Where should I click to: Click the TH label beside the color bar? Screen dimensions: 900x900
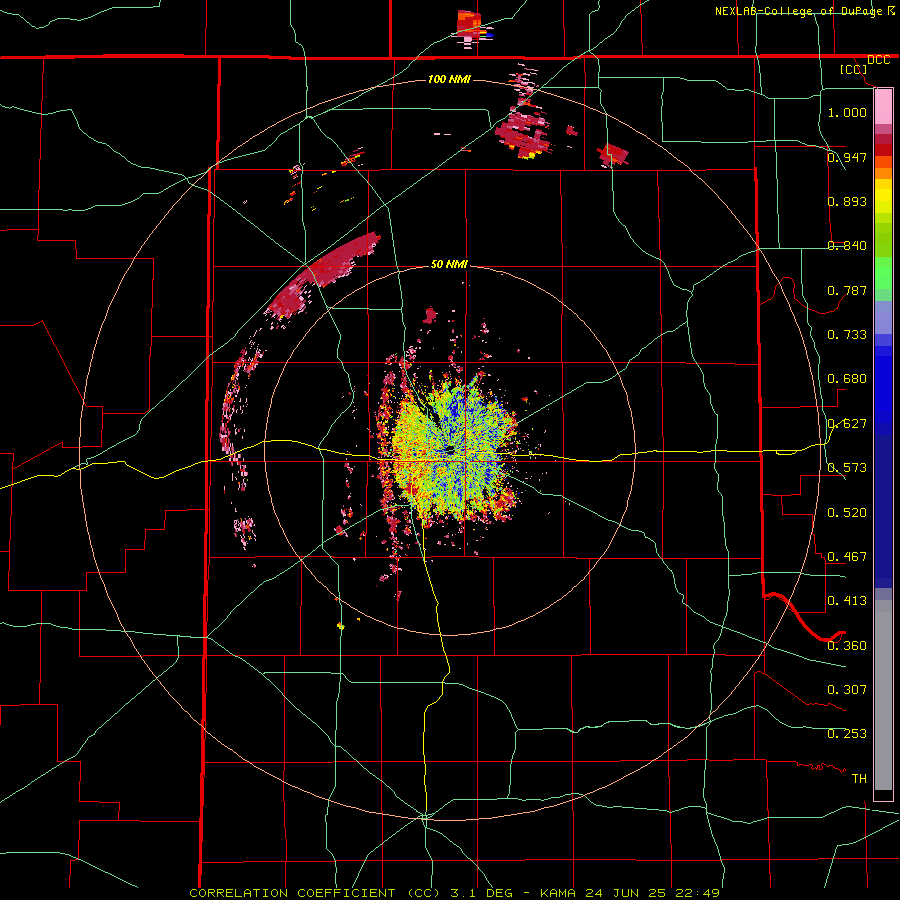859,779
